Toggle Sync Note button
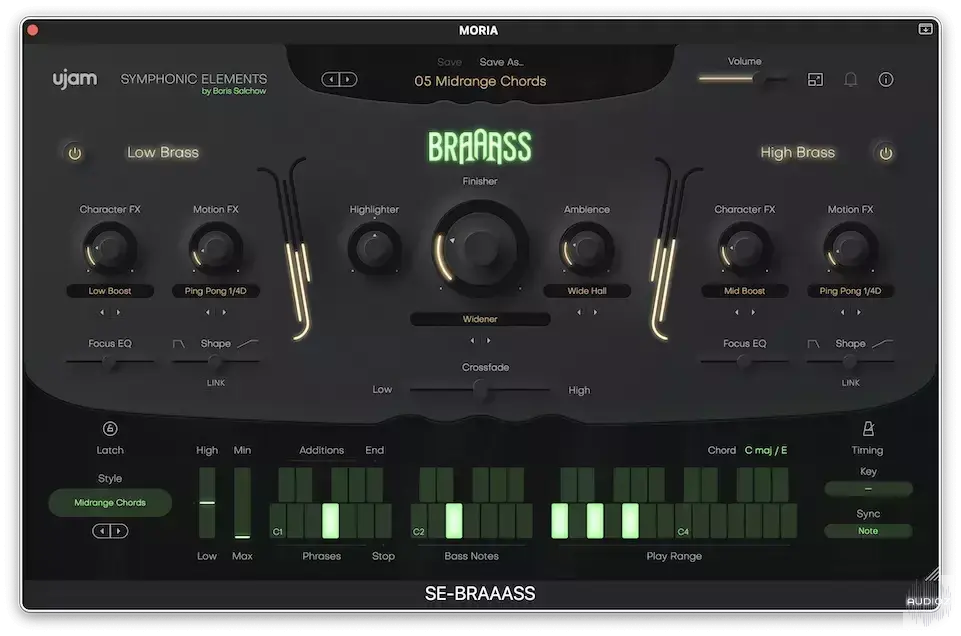The height and width of the screenshot is (636, 961). click(x=868, y=531)
